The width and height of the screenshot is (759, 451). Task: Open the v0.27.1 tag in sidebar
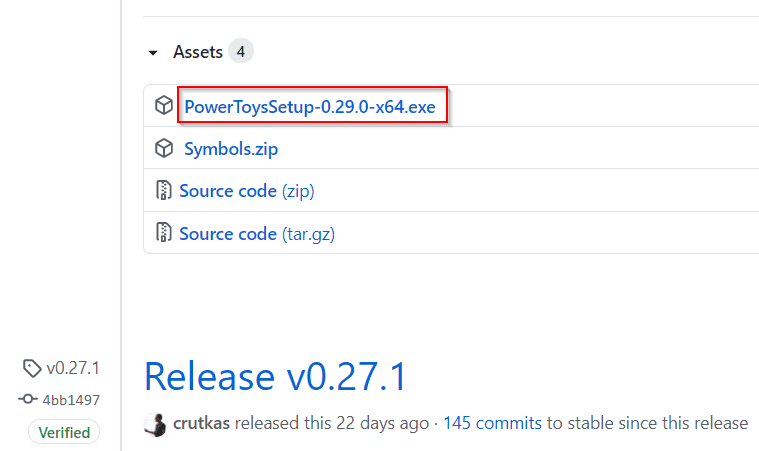(73, 368)
